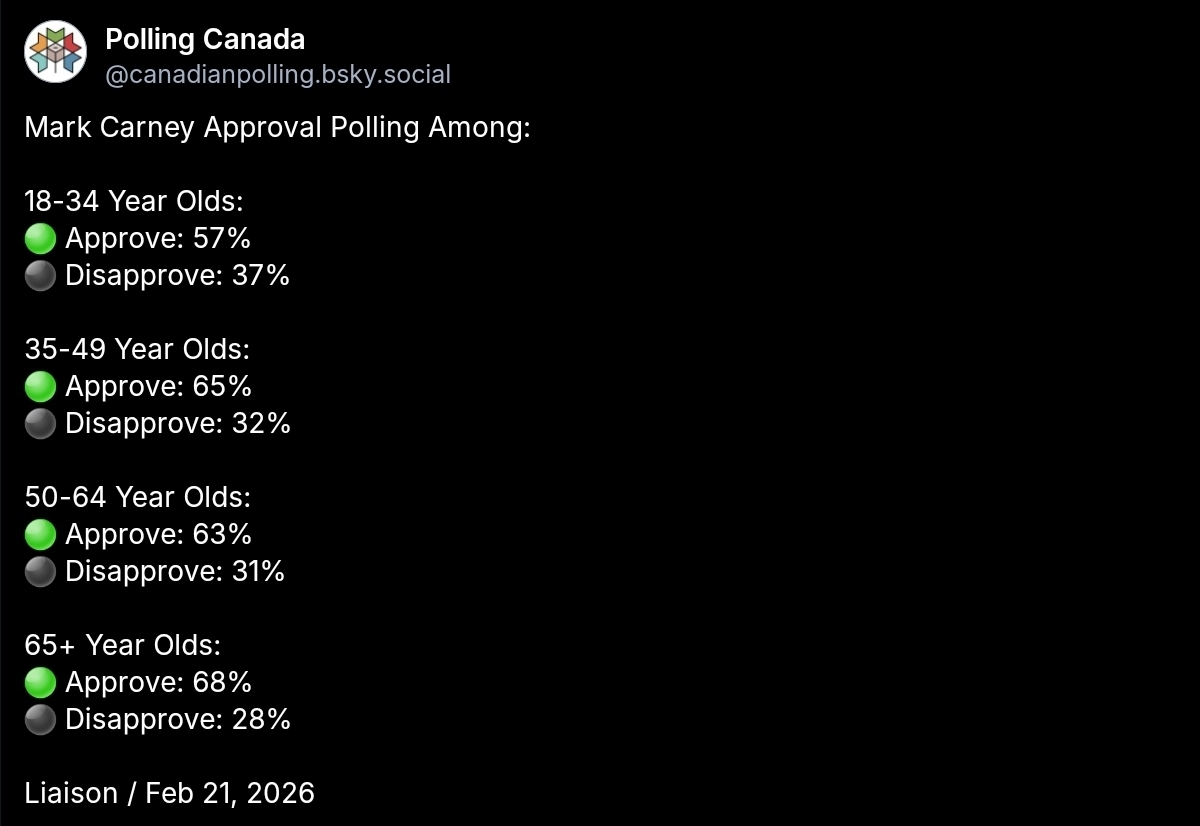1200x826 pixels.
Task: Click the Approve: 57% text
Action: click(x=158, y=239)
